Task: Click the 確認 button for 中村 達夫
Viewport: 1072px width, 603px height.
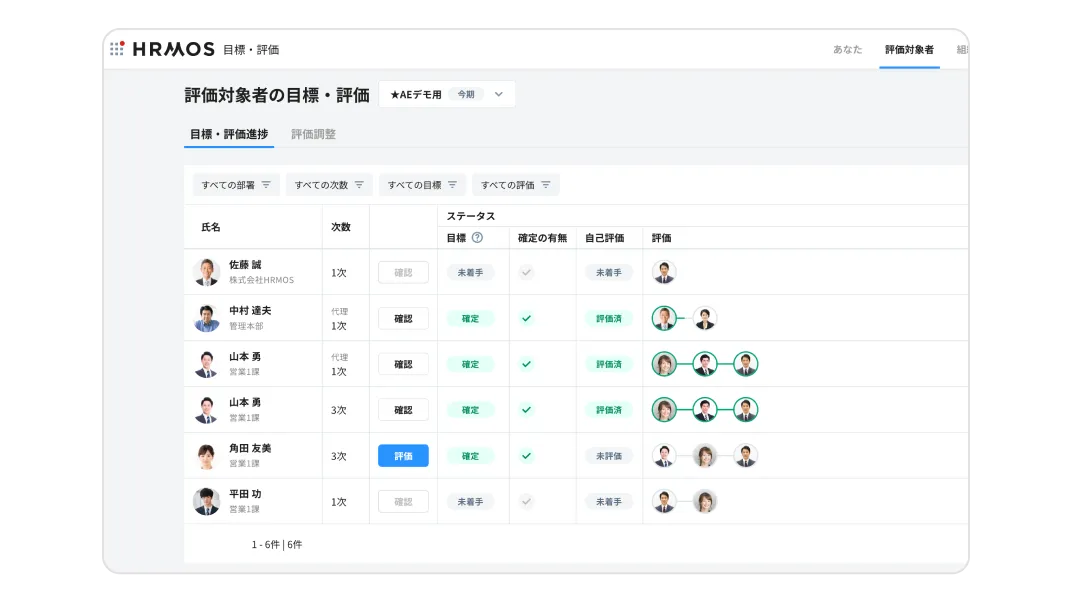Action: tap(403, 318)
